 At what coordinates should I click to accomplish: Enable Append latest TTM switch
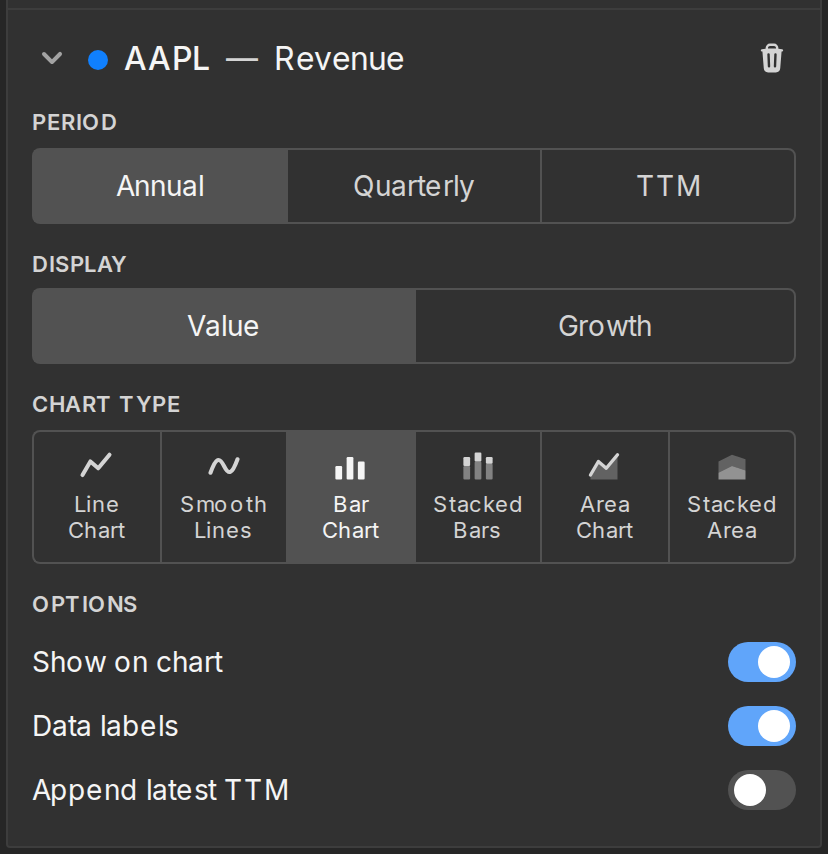pyautogui.click(x=762, y=790)
